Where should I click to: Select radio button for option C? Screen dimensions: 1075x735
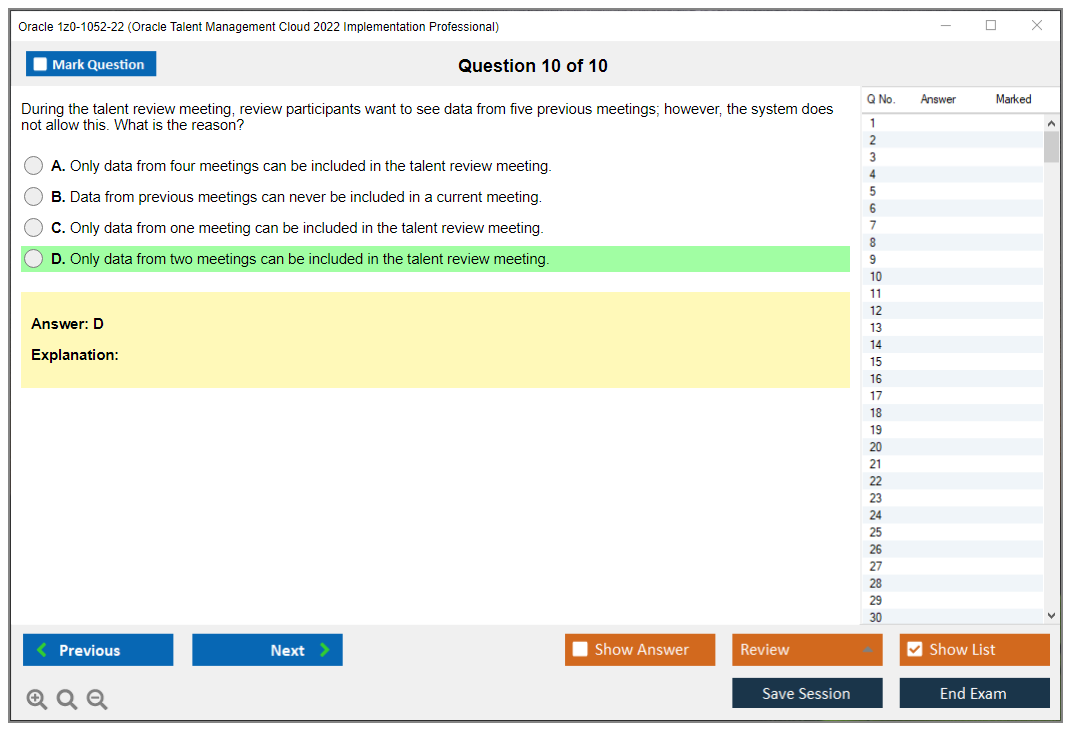33,227
